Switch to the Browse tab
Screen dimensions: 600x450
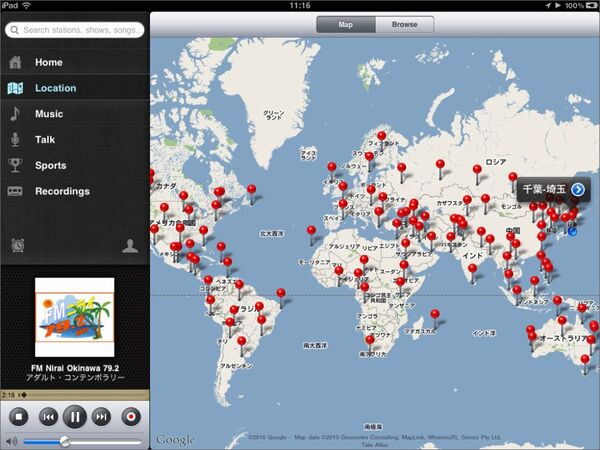pos(404,24)
